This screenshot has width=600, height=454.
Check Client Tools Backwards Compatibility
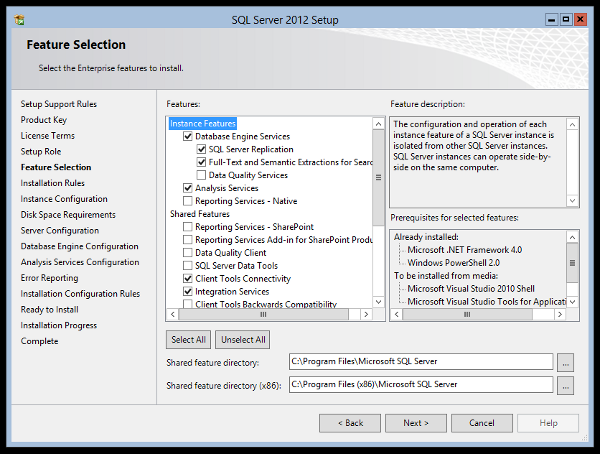click(188, 304)
